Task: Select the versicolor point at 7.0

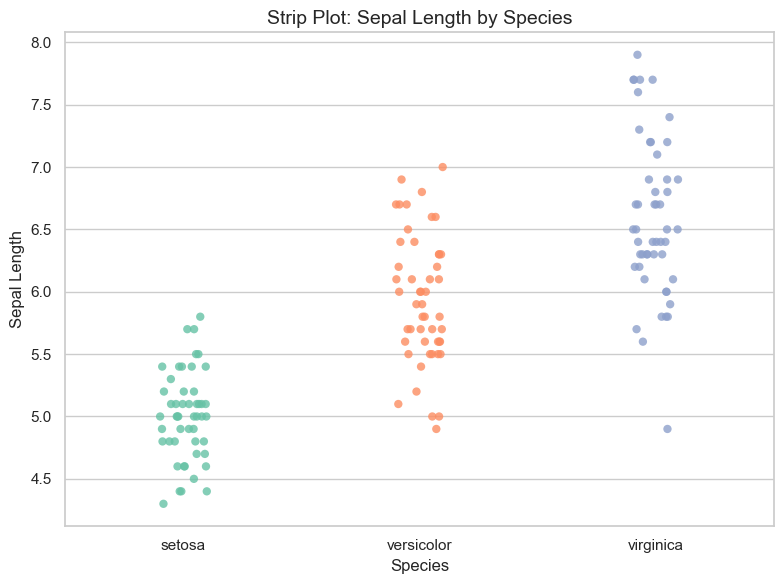Action: (x=442, y=167)
